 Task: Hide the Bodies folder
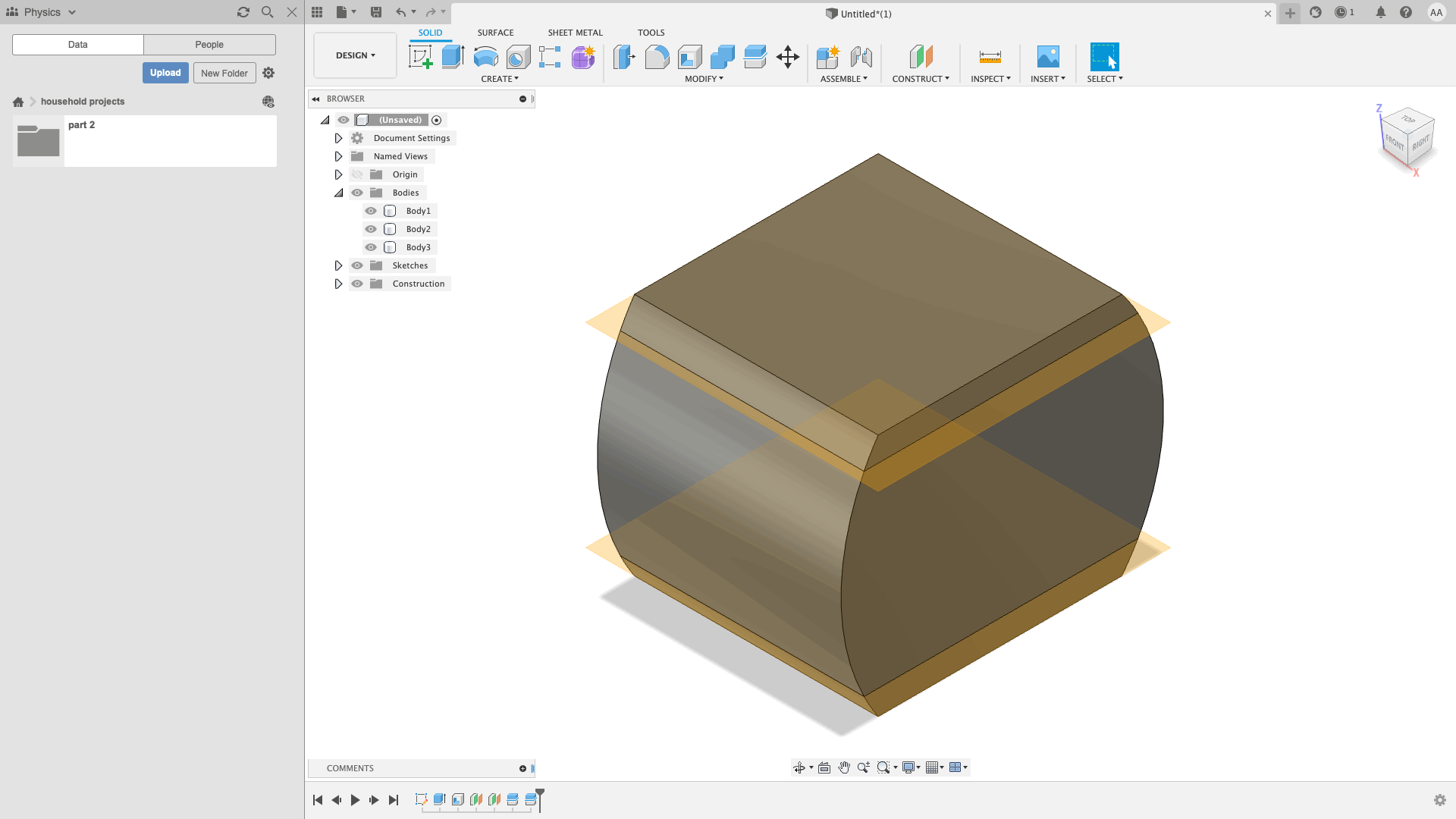(357, 193)
